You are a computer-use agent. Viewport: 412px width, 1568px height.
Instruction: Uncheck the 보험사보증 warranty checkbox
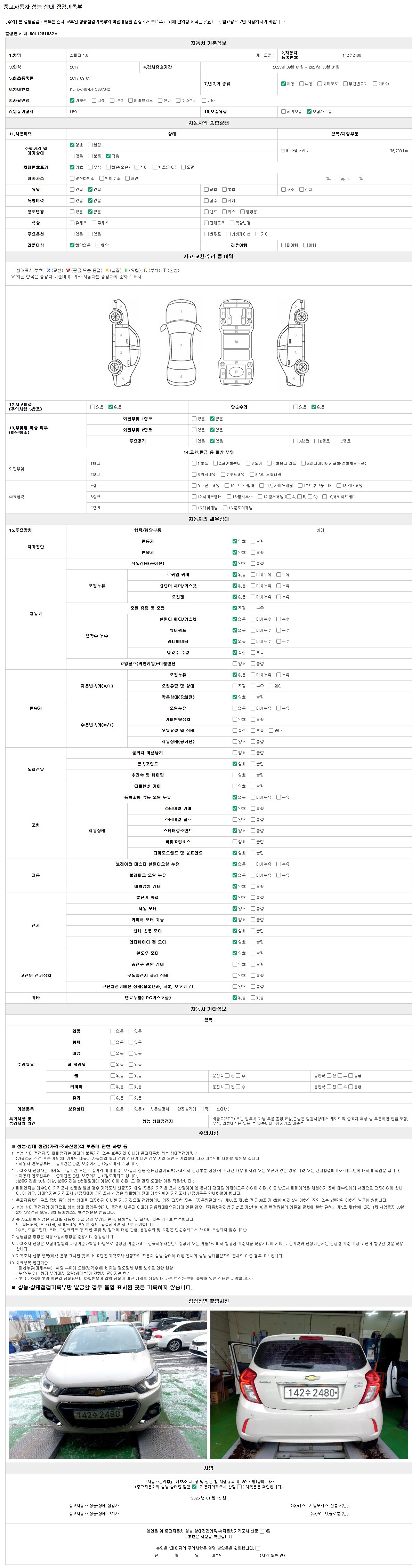click(x=309, y=111)
